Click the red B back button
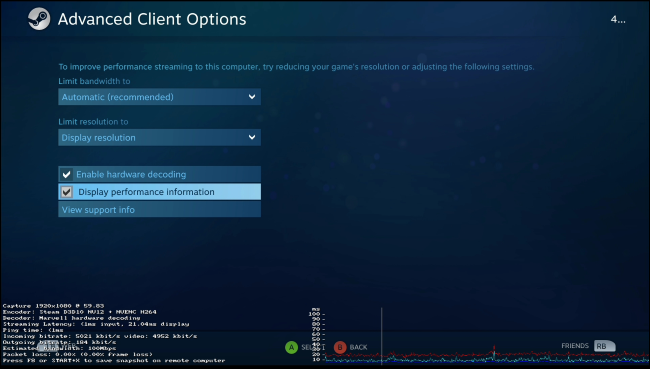Image resolution: width=650 pixels, height=369 pixels. [x=340, y=347]
